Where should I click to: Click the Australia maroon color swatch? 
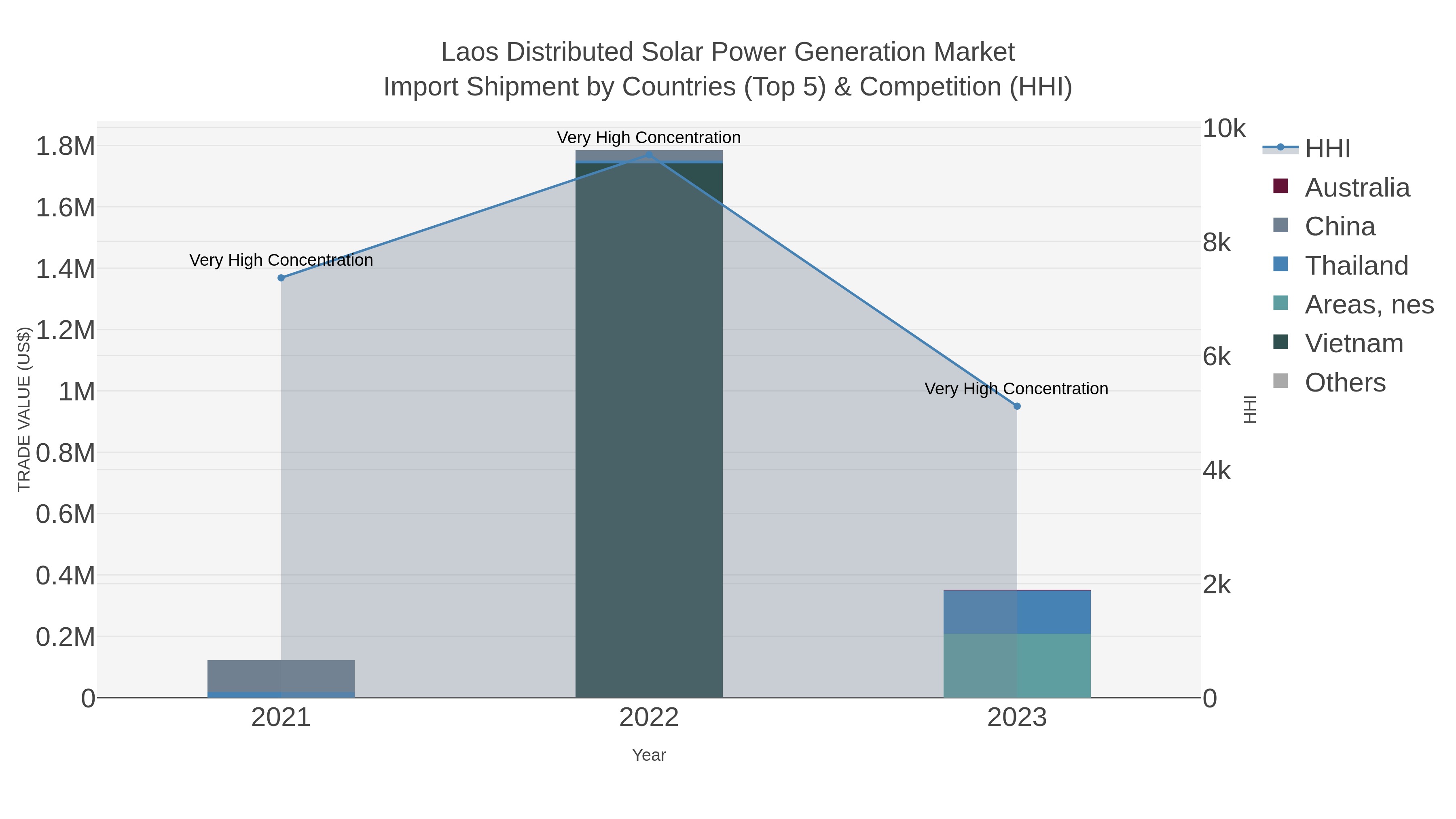click(x=1280, y=186)
